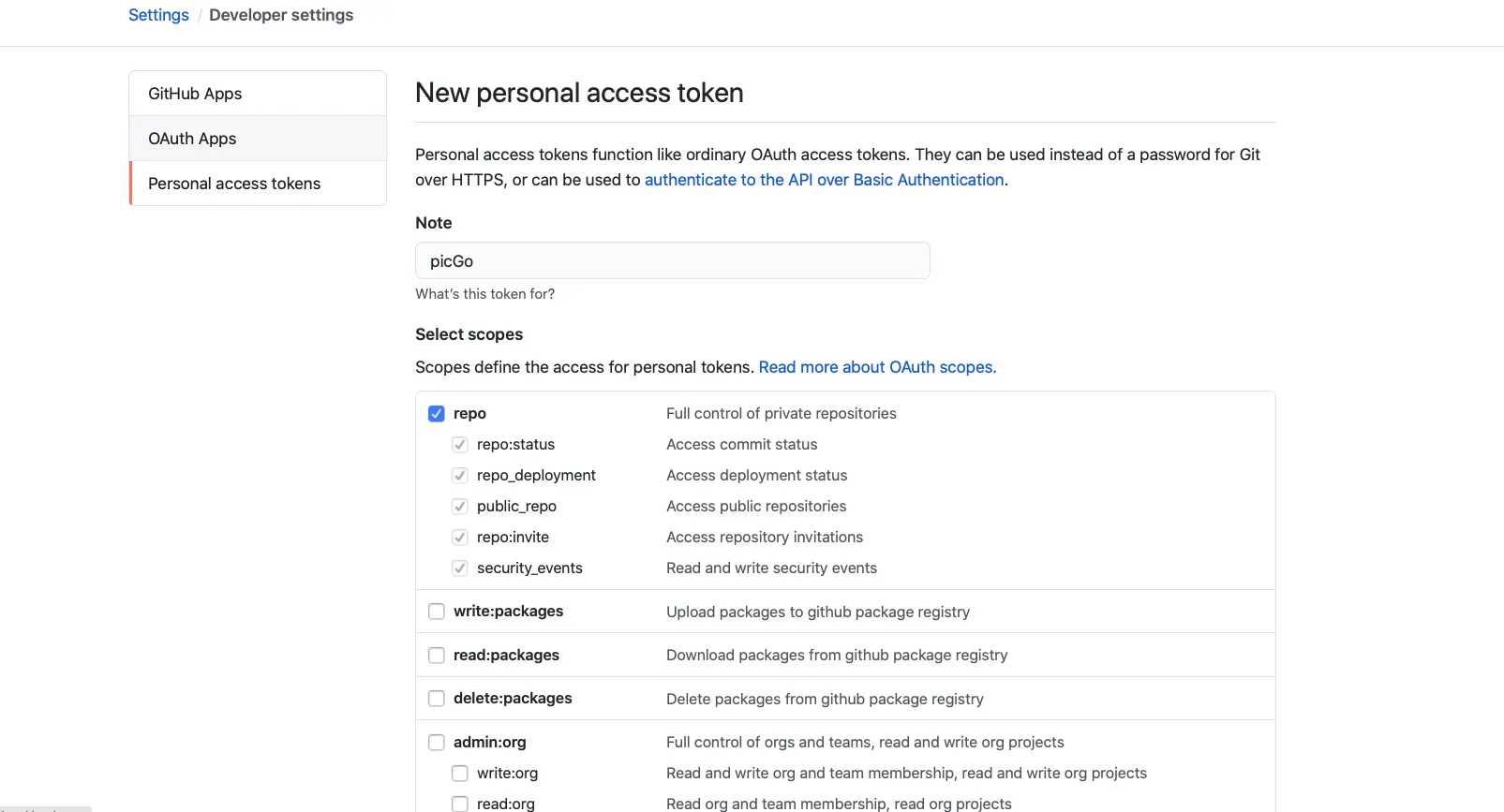Enable the read:packages scope

(x=437, y=656)
